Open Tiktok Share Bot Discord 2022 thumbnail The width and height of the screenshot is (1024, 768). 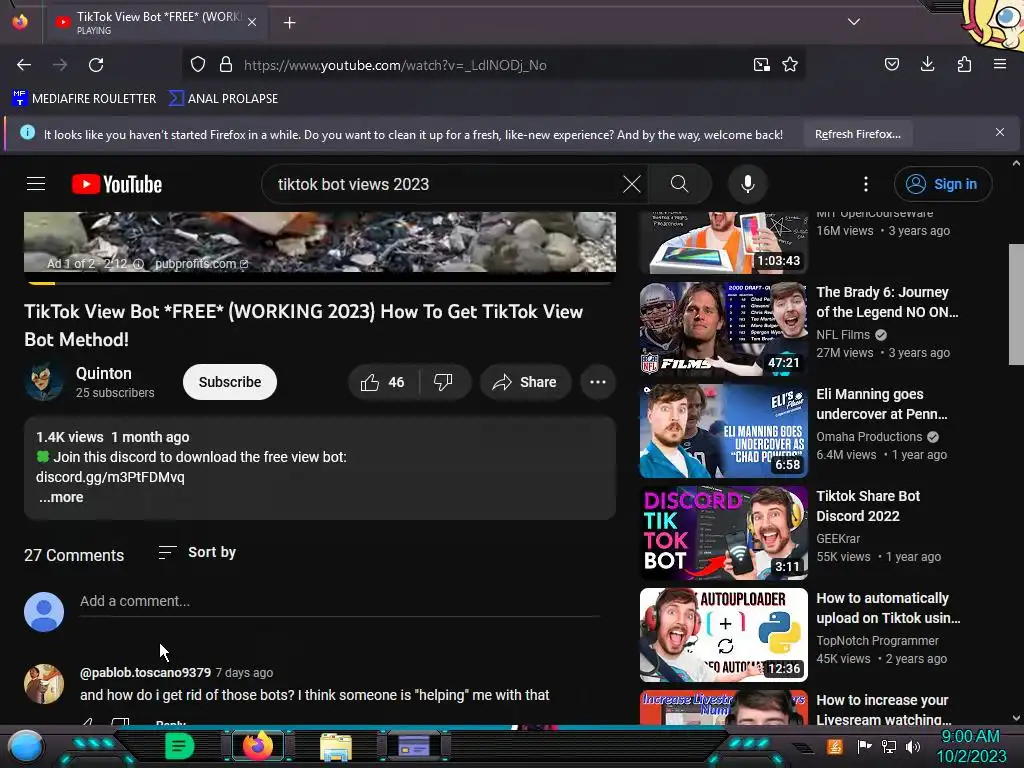pyautogui.click(x=724, y=533)
